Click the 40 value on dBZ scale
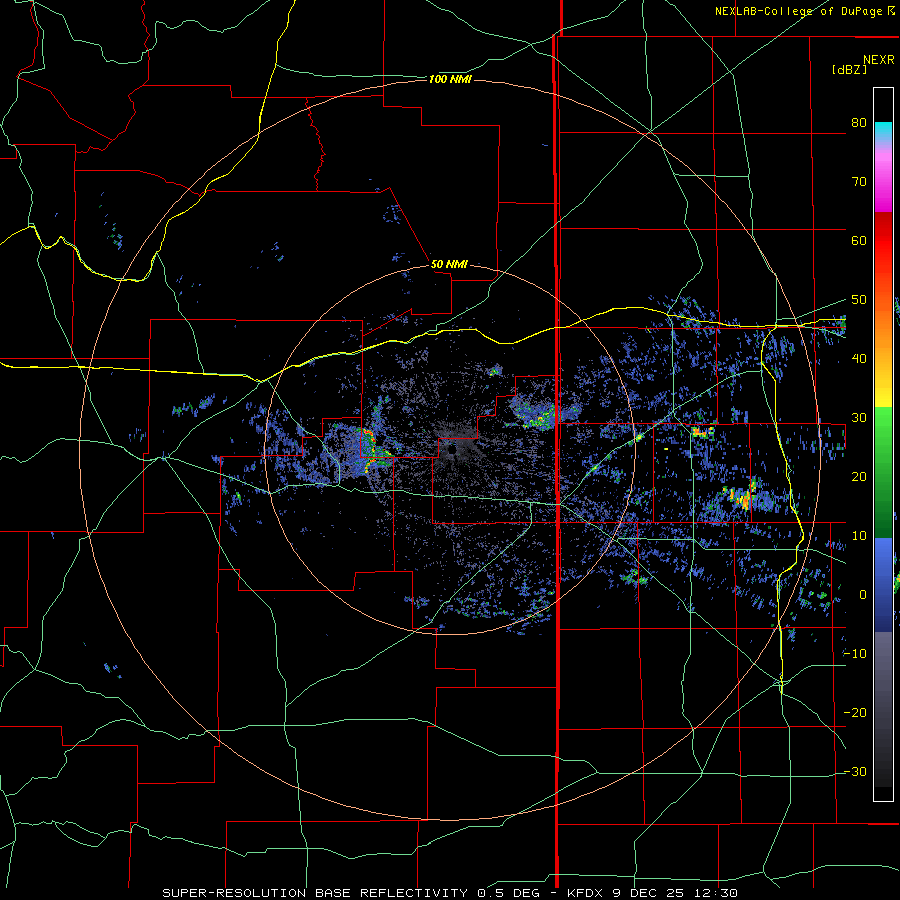Screen dimensions: 900x900 [859, 359]
